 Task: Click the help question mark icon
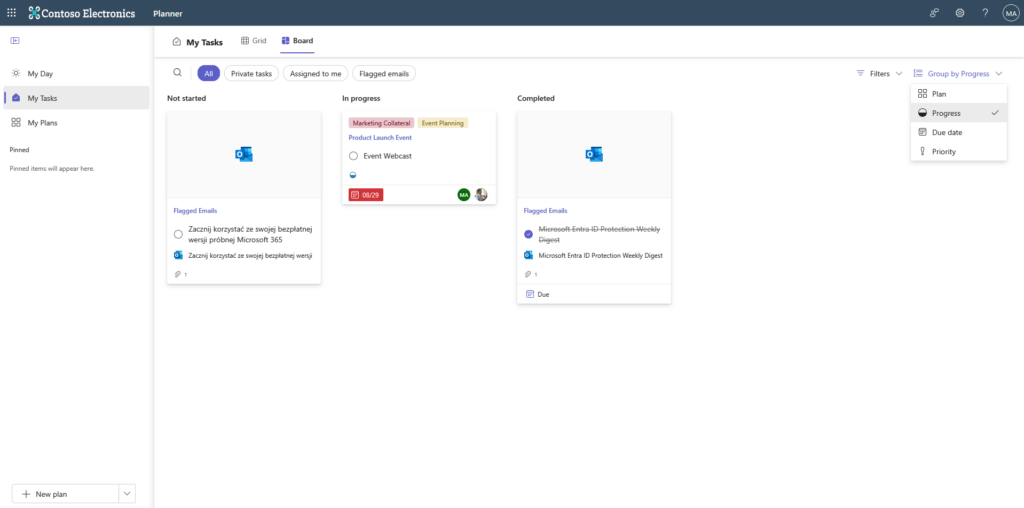click(985, 13)
